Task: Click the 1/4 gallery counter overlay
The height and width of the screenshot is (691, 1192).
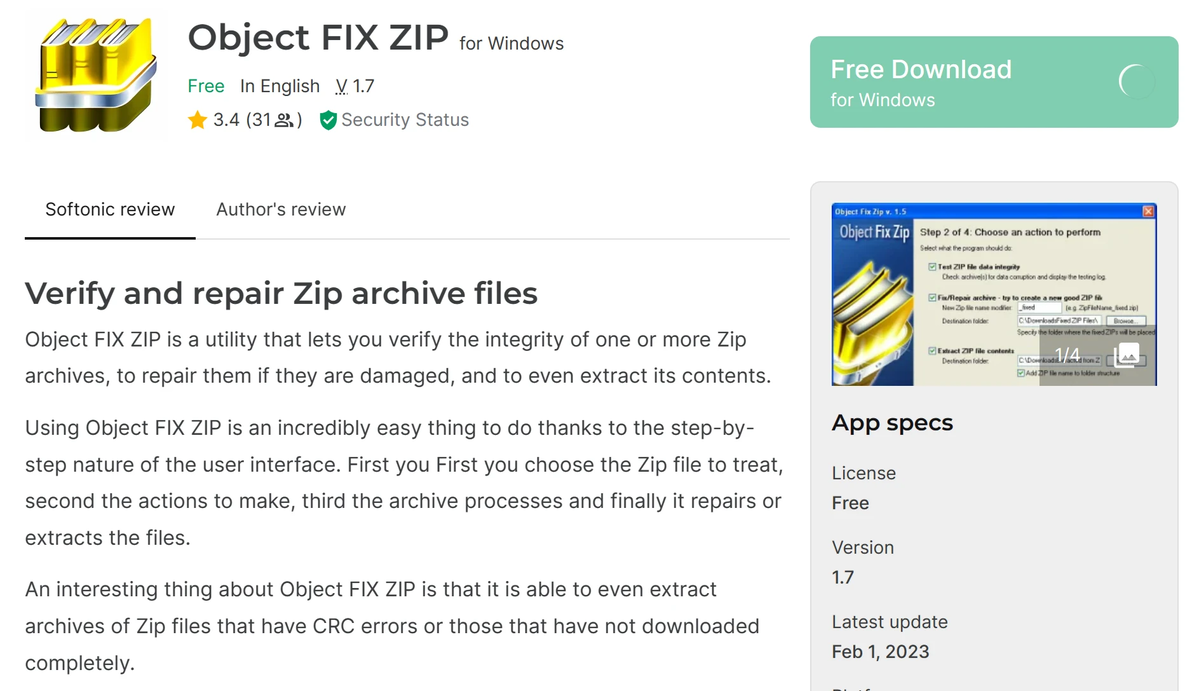Action: point(1067,355)
